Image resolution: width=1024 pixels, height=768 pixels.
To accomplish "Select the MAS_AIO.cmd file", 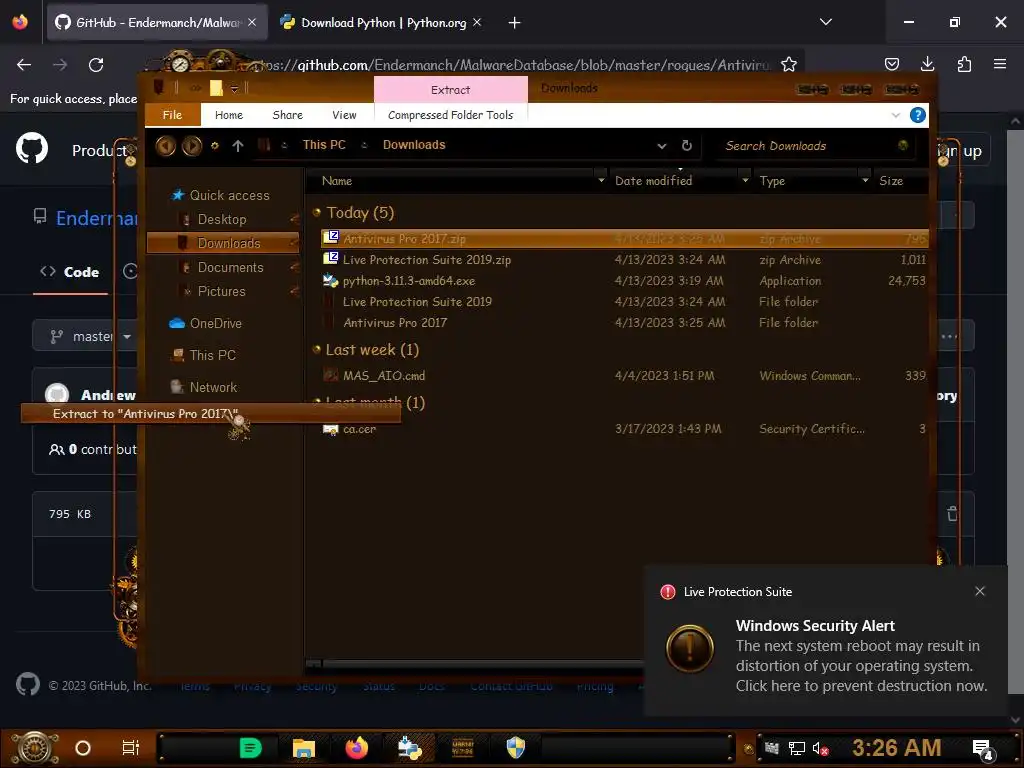I will 624,376.
